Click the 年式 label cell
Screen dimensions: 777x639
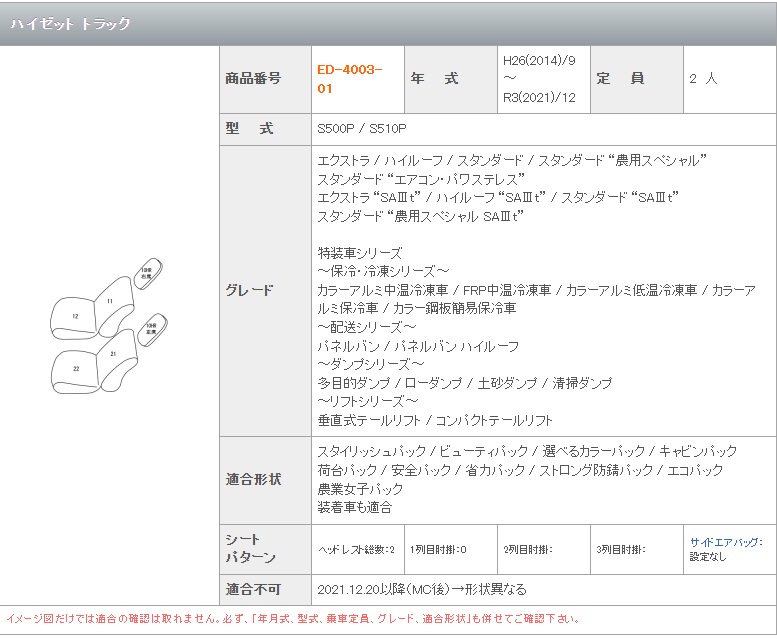pyautogui.click(x=451, y=79)
